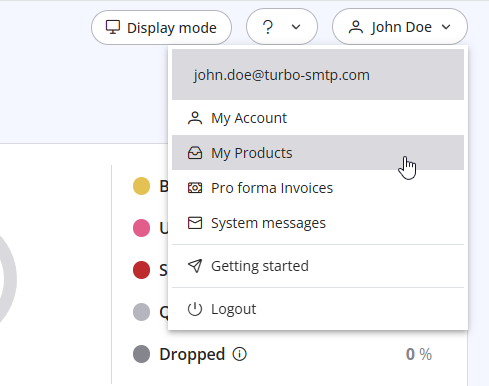Open the Display mode button
The image size is (489, 386).
tap(161, 27)
